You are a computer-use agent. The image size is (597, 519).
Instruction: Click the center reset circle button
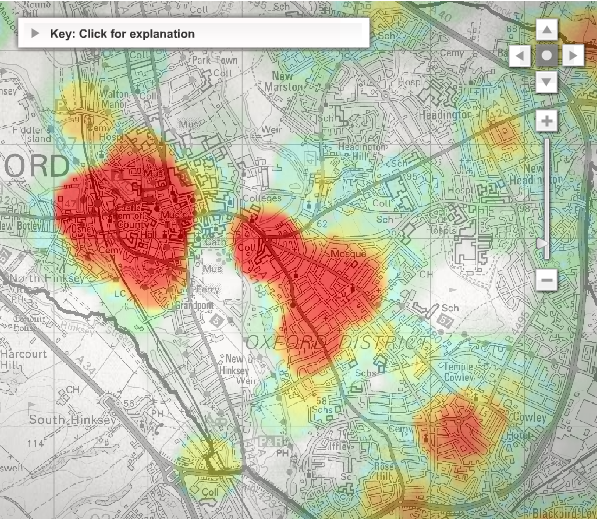(x=547, y=56)
